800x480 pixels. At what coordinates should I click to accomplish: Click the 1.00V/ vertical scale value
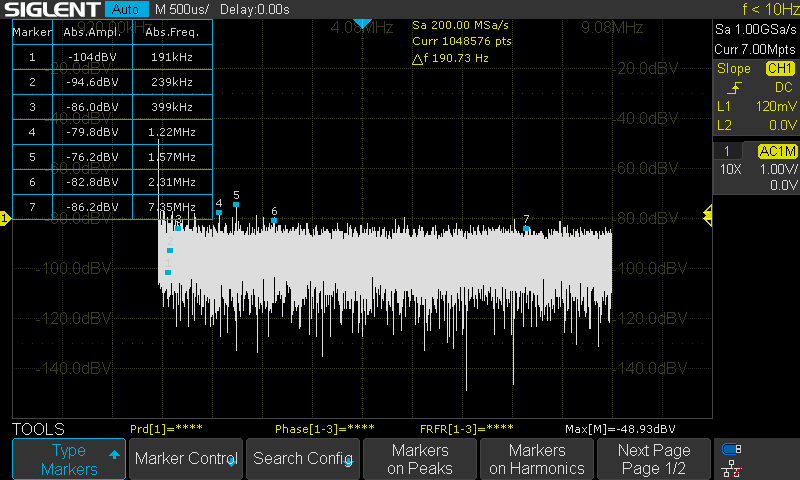pos(778,169)
